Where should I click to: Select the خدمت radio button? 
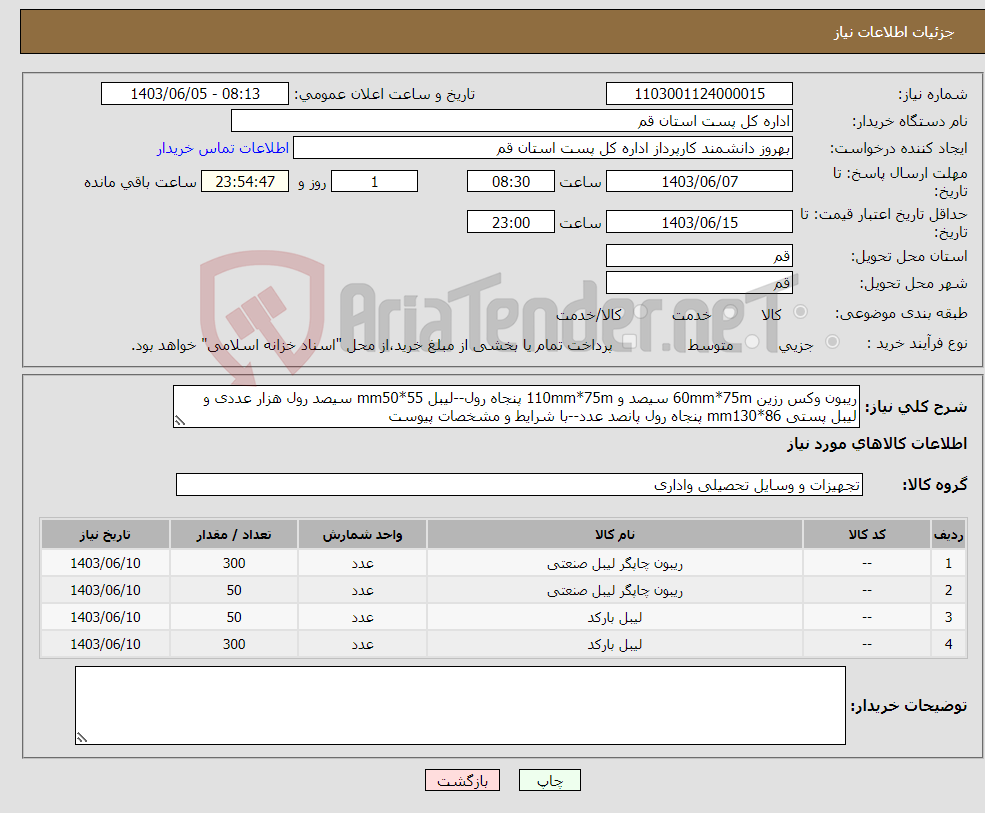729,312
